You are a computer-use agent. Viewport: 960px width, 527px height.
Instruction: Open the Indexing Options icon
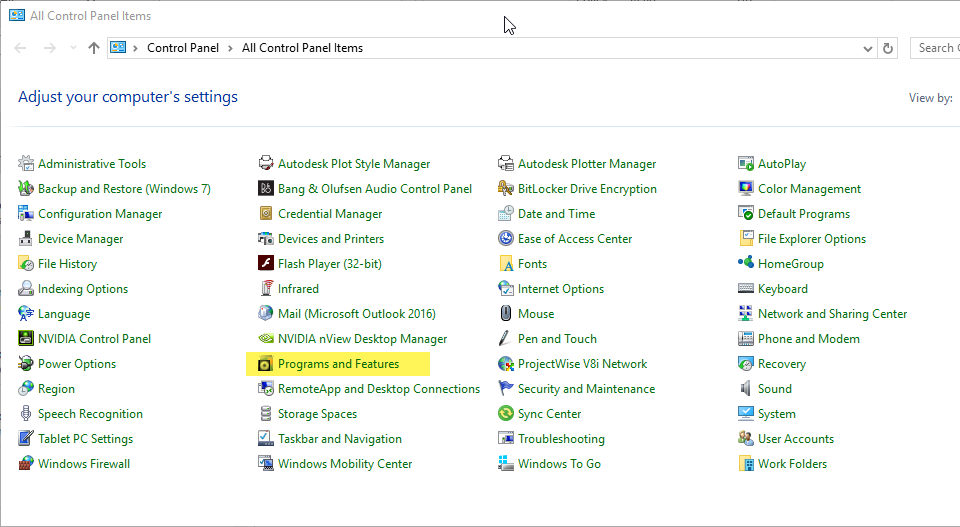[x=26, y=288]
